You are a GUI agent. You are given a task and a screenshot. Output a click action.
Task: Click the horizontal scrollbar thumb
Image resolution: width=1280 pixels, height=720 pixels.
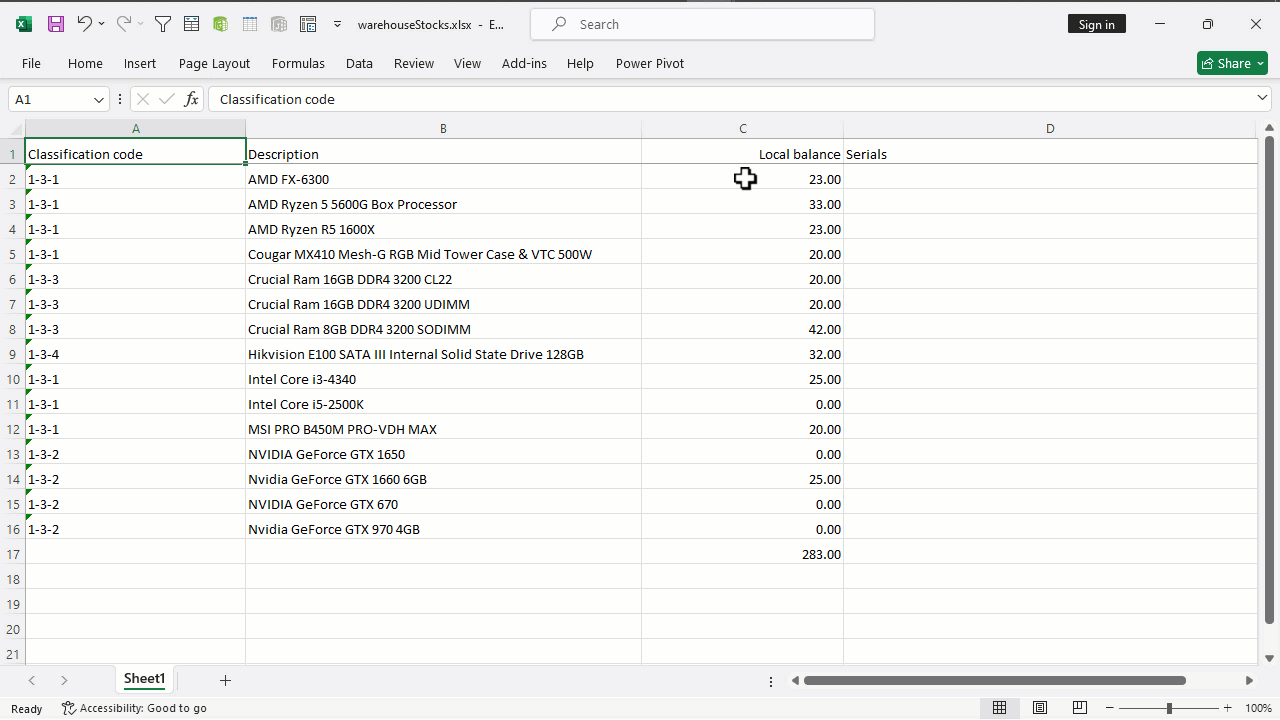click(995, 680)
